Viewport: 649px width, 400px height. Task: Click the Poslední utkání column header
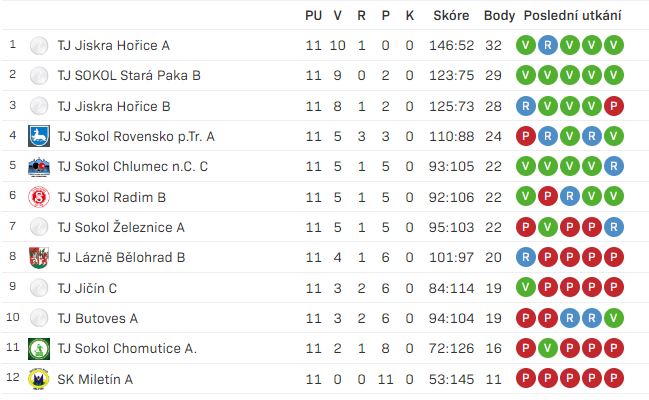point(572,16)
